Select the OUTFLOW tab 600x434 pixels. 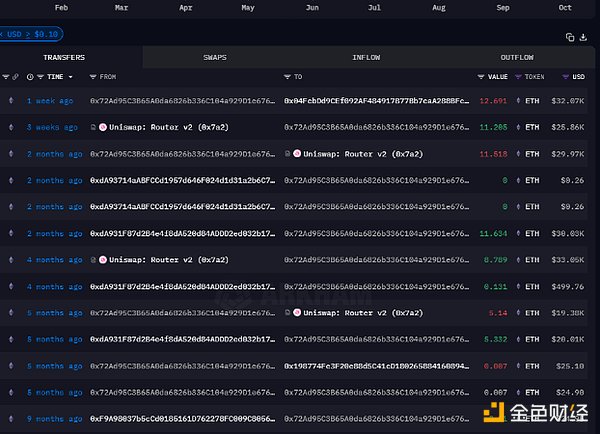[516, 58]
